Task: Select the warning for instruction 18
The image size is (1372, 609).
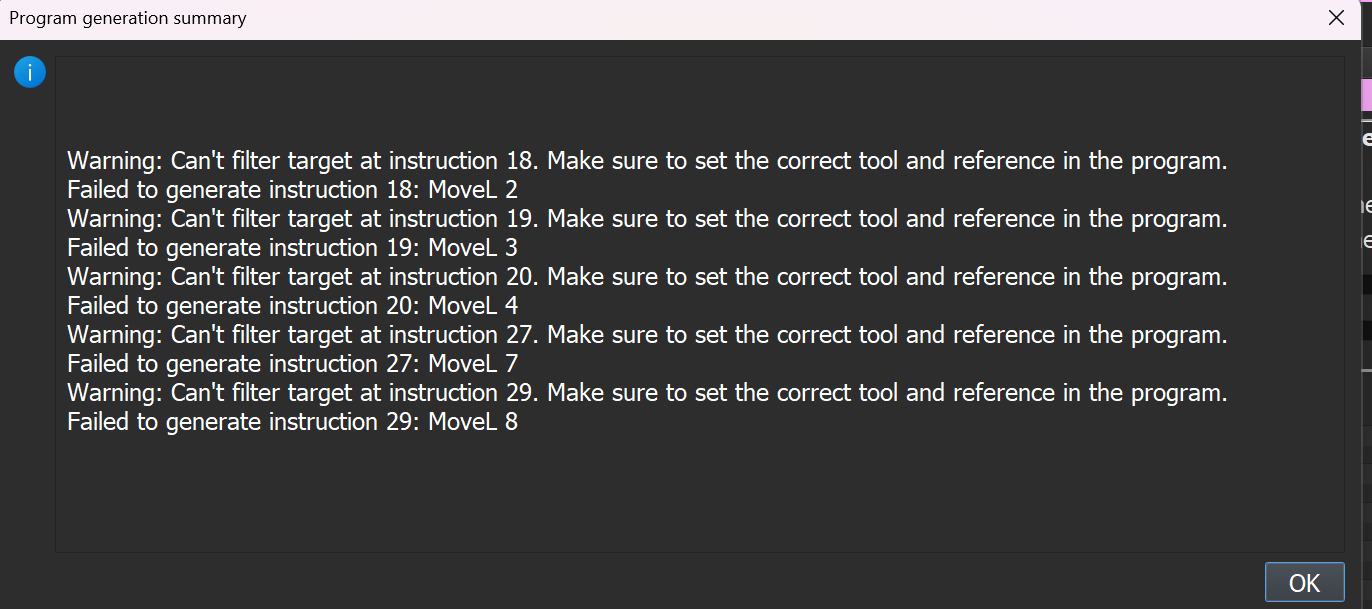Action: pos(646,161)
